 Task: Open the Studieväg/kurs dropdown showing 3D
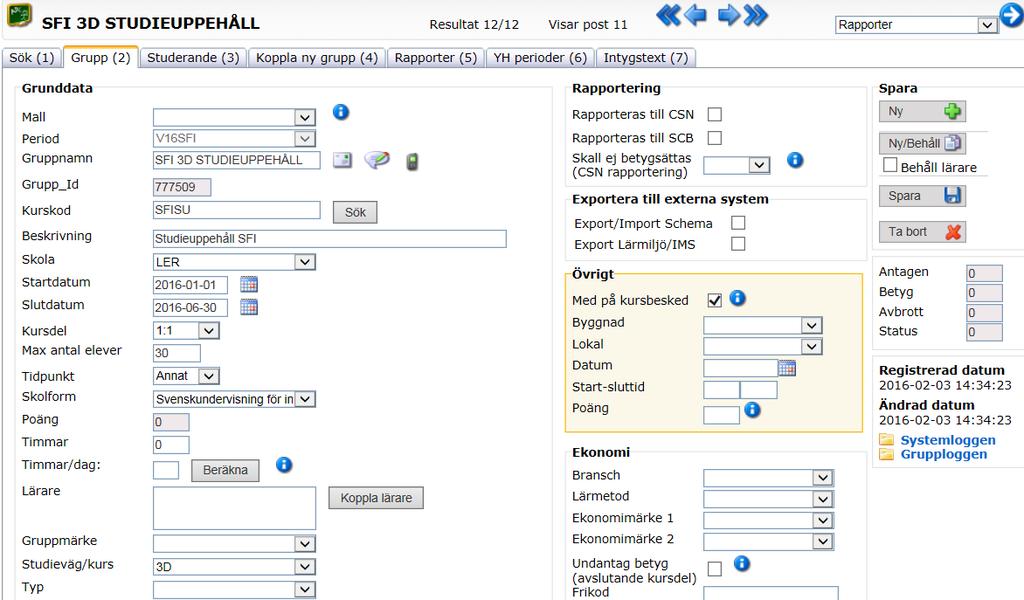234,567
